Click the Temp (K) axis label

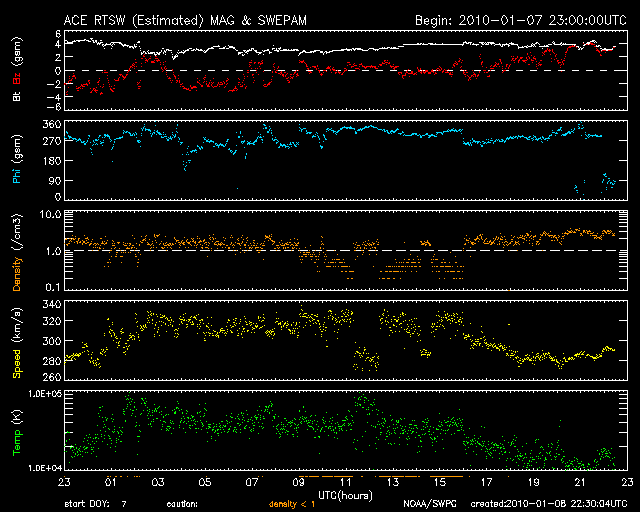point(17,432)
